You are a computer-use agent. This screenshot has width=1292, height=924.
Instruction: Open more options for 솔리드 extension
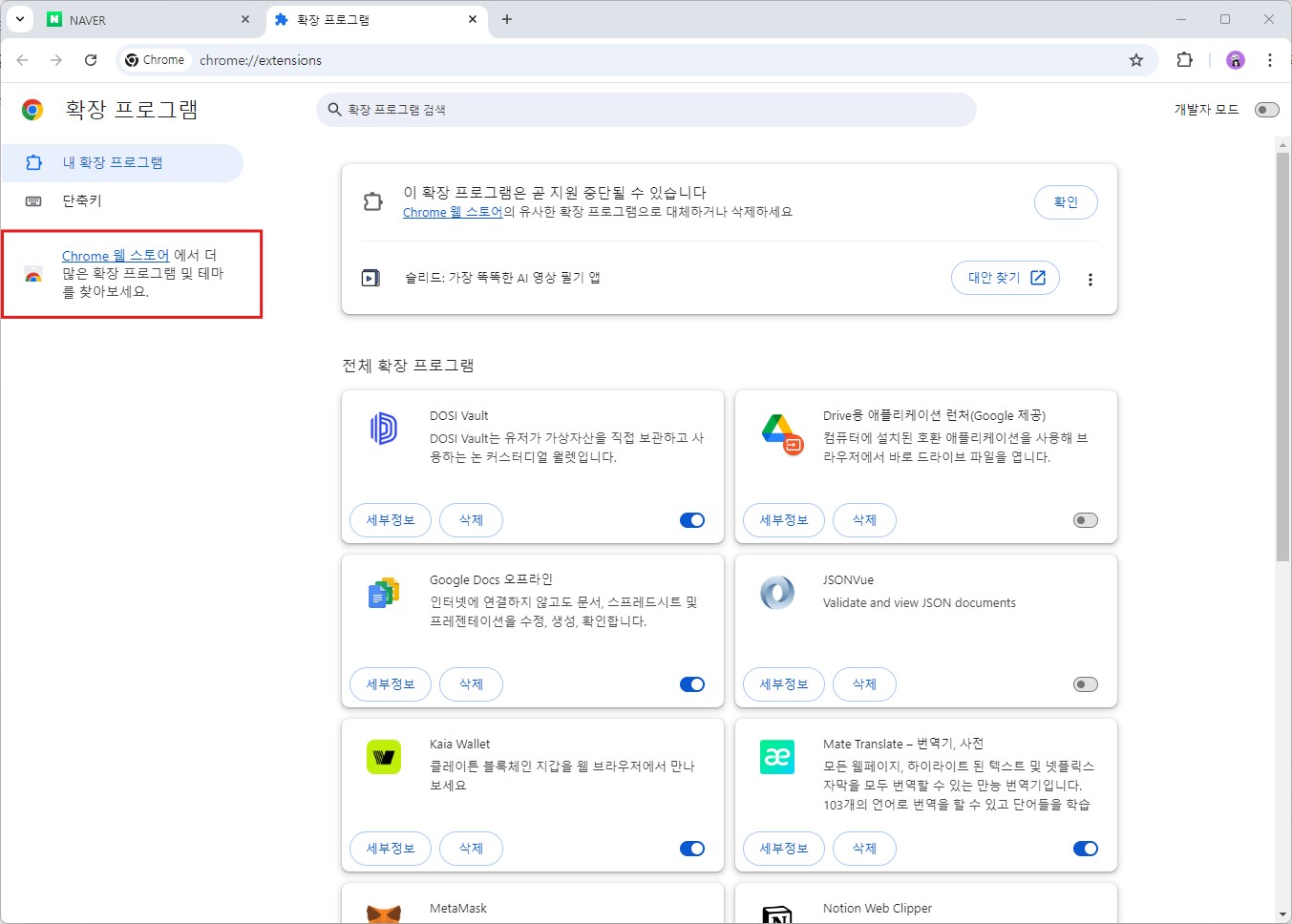pyautogui.click(x=1090, y=280)
